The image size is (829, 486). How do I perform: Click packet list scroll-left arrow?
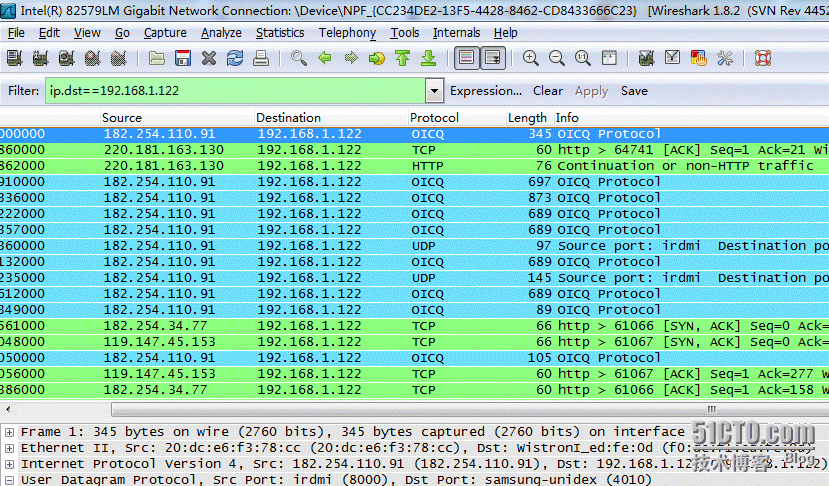pyautogui.click(x=8, y=409)
